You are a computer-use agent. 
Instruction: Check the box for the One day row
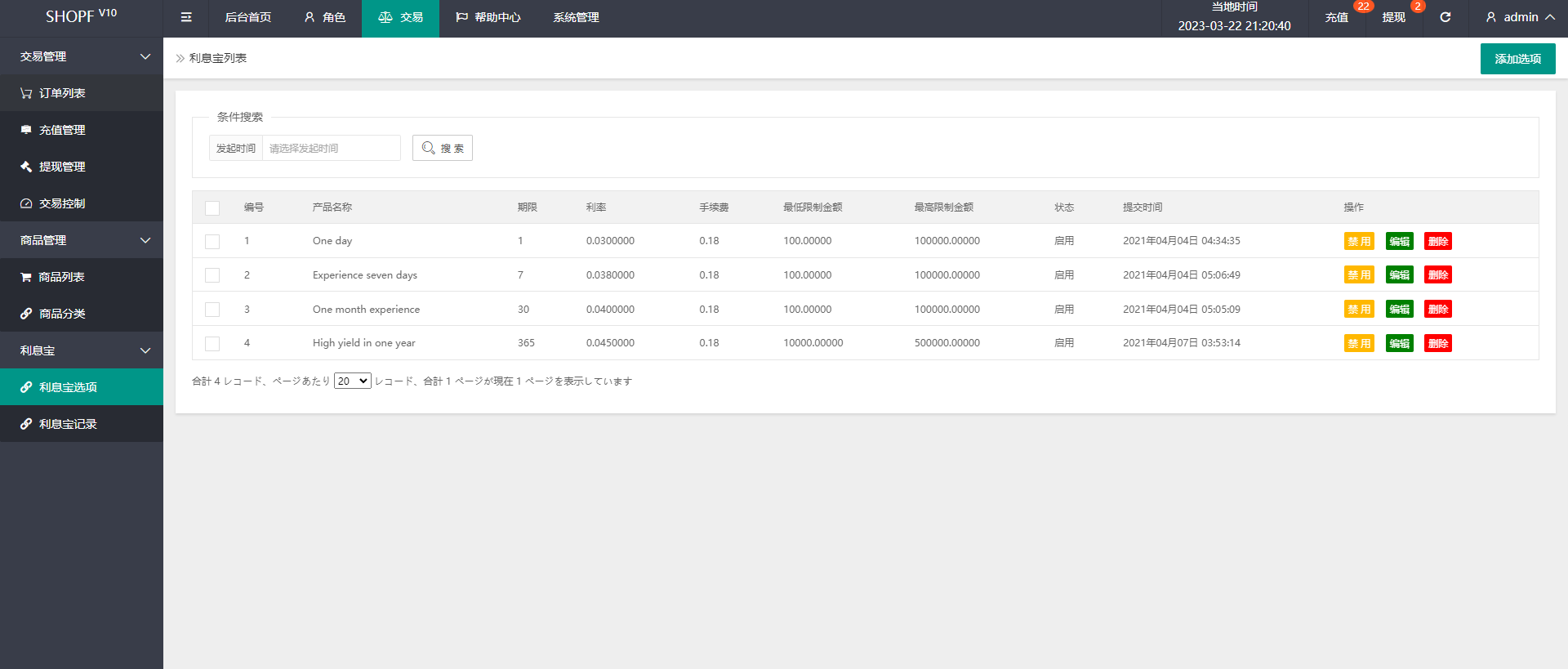point(212,242)
